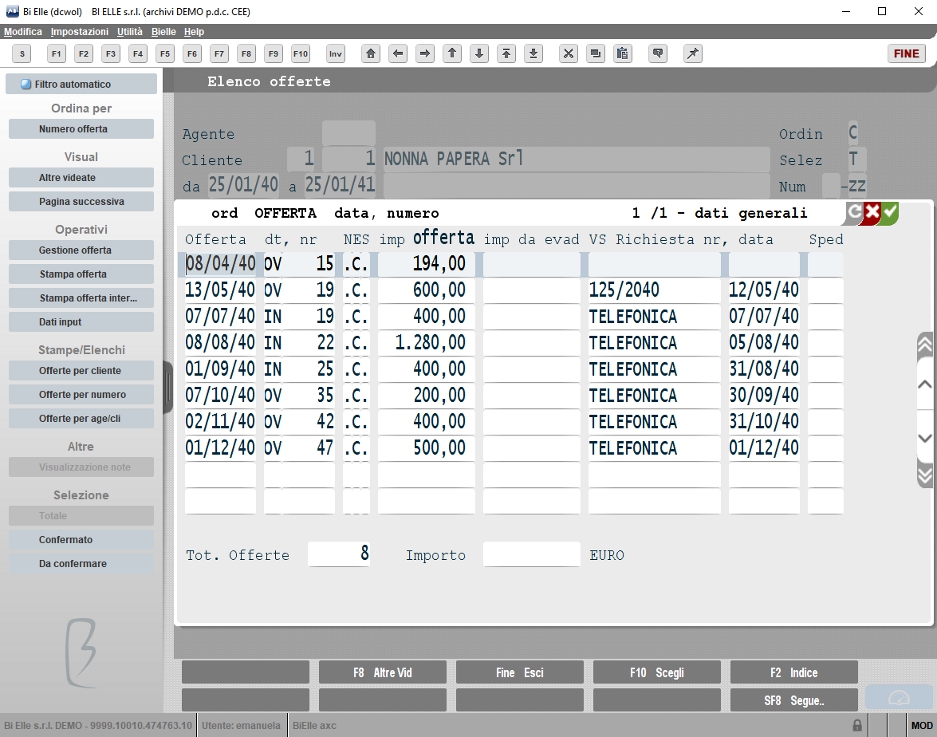Click the gray refresh icon on the list panel

click(x=854, y=212)
